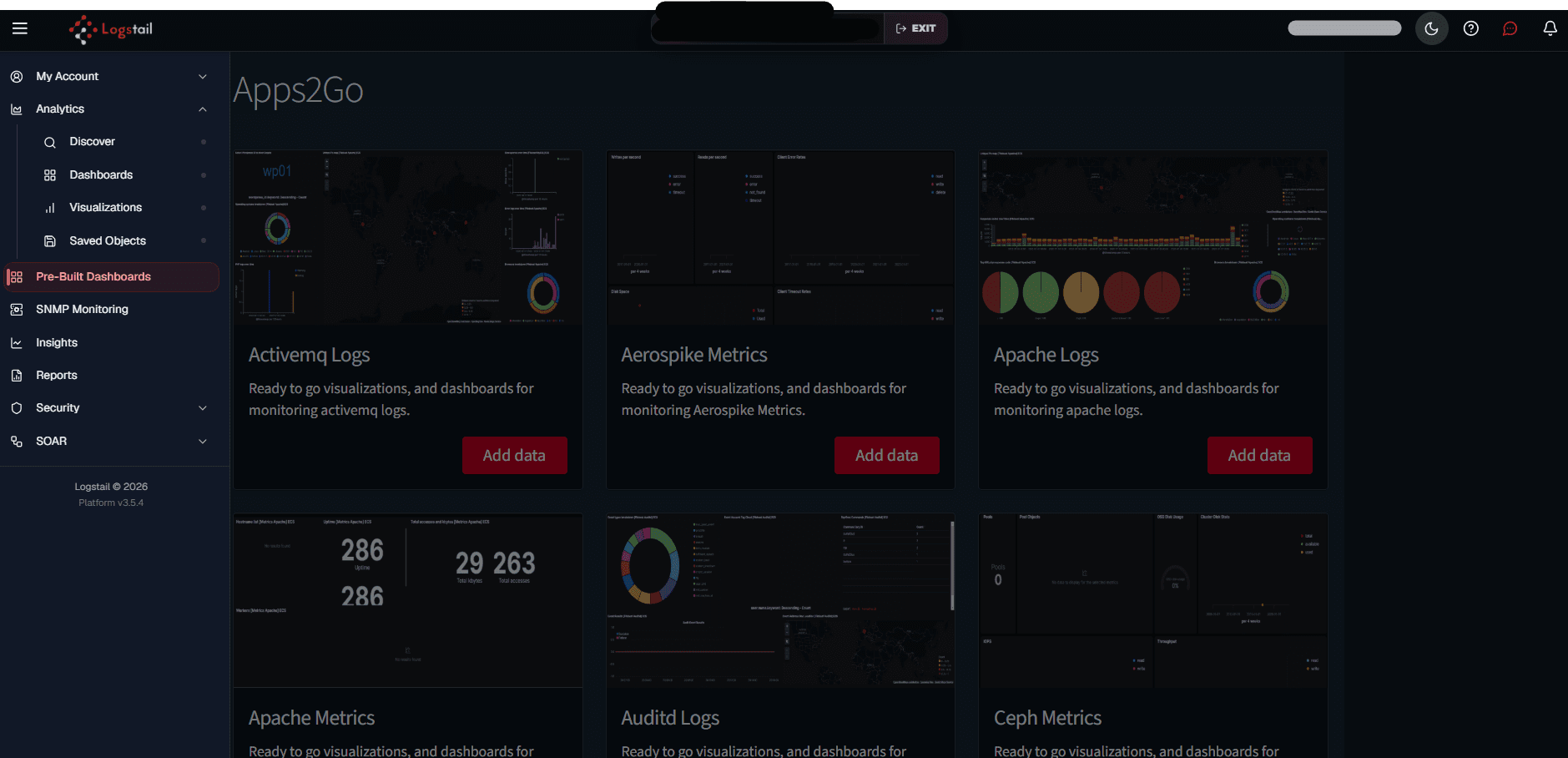Click the EXIT button
The height and width of the screenshot is (758, 1568).
coord(915,28)
